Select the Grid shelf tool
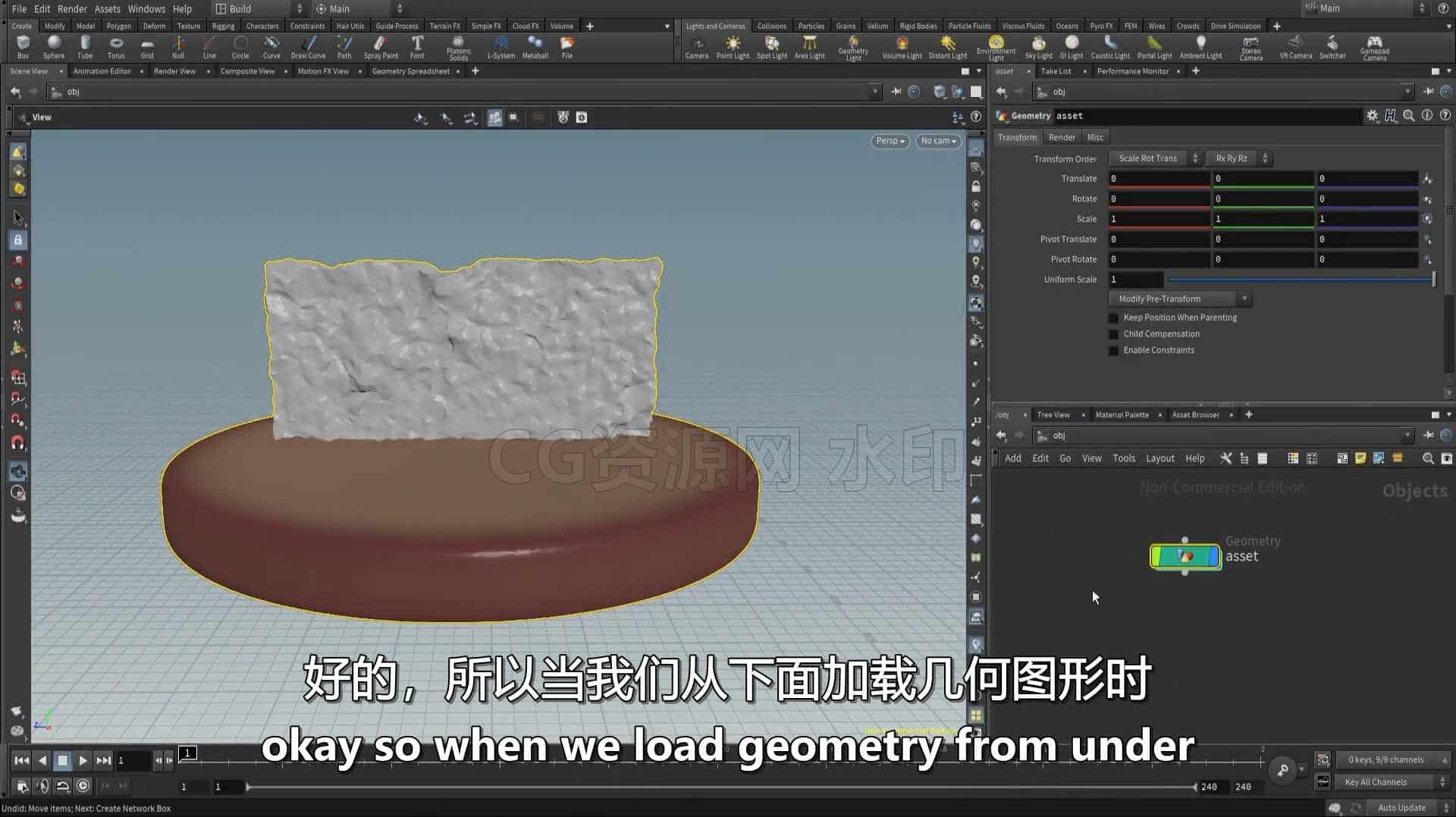1456x817 pixels. (x=147, y=47)
